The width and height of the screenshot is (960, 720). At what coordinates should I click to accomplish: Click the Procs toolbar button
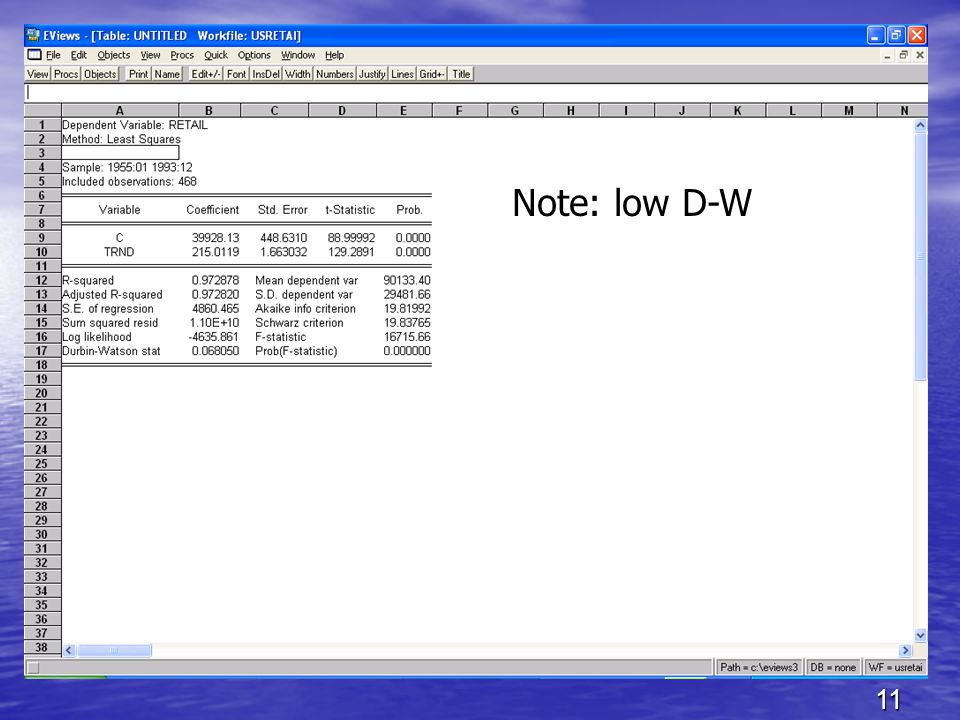(66, 74)
